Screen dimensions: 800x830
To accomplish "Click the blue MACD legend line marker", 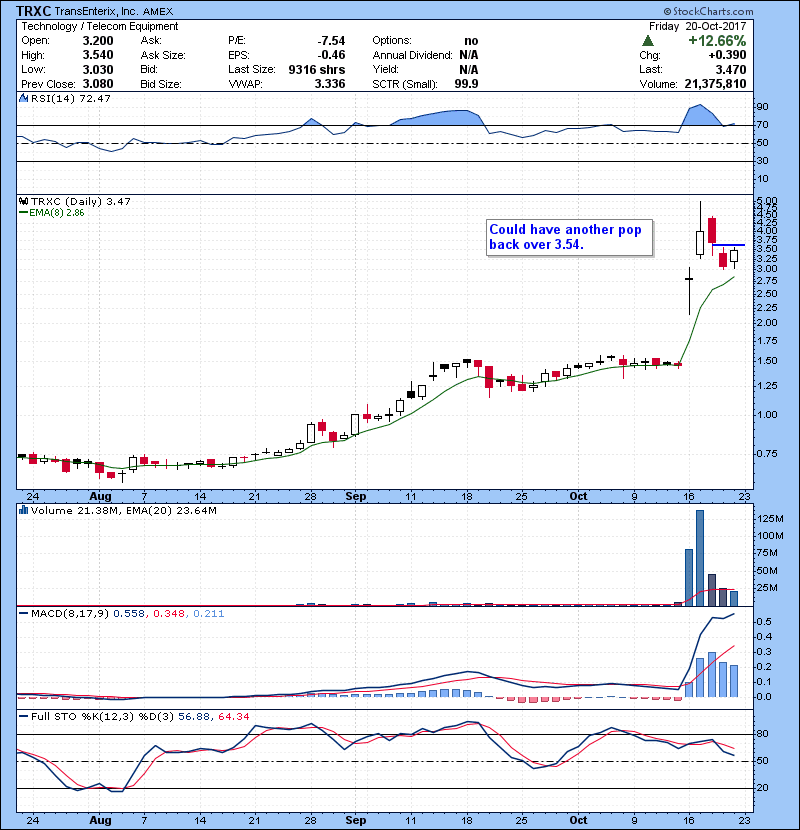I will (x=23, y=614).
